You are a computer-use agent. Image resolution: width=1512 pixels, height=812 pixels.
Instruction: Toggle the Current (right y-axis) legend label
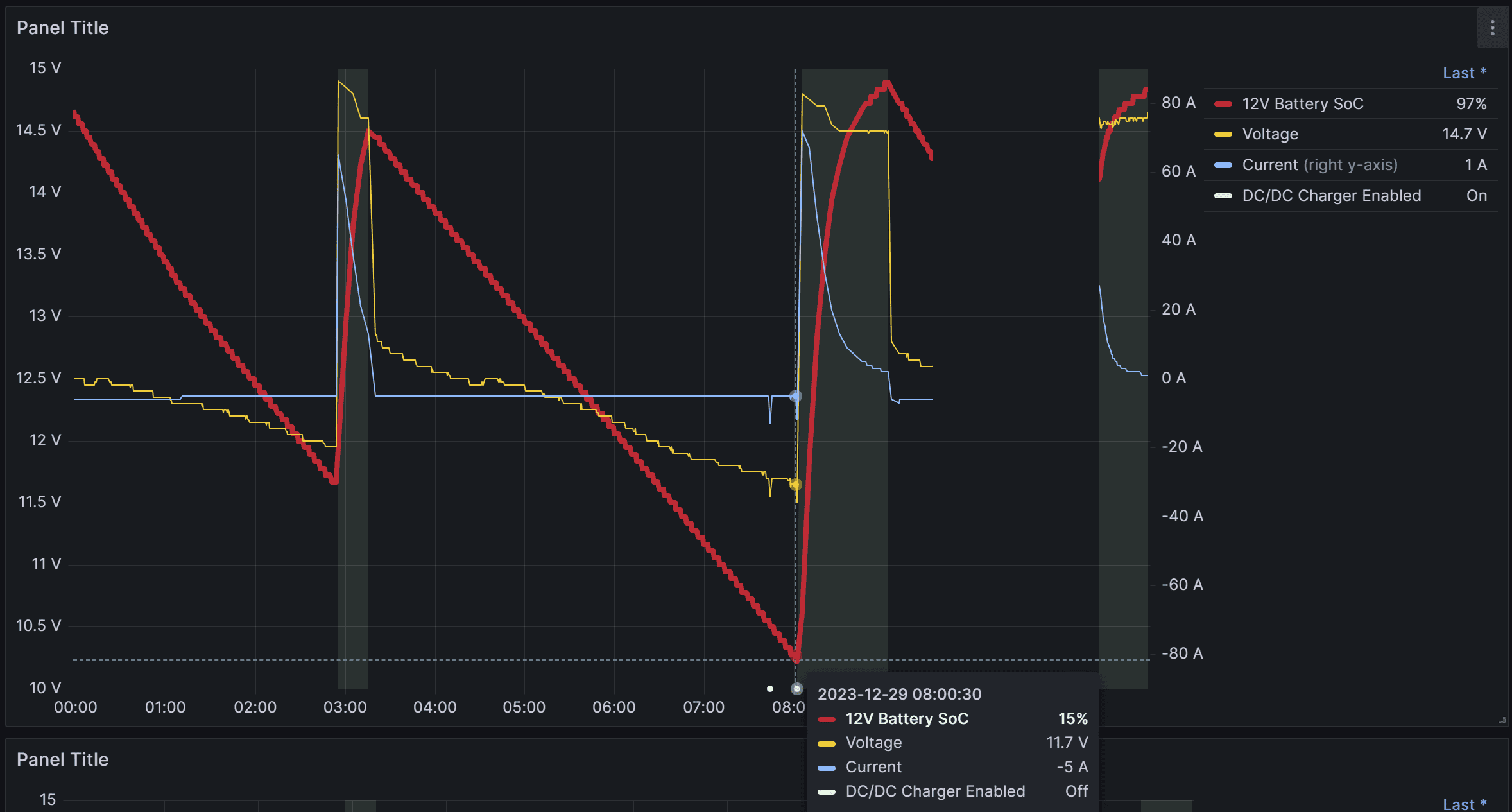point(1319,165)
